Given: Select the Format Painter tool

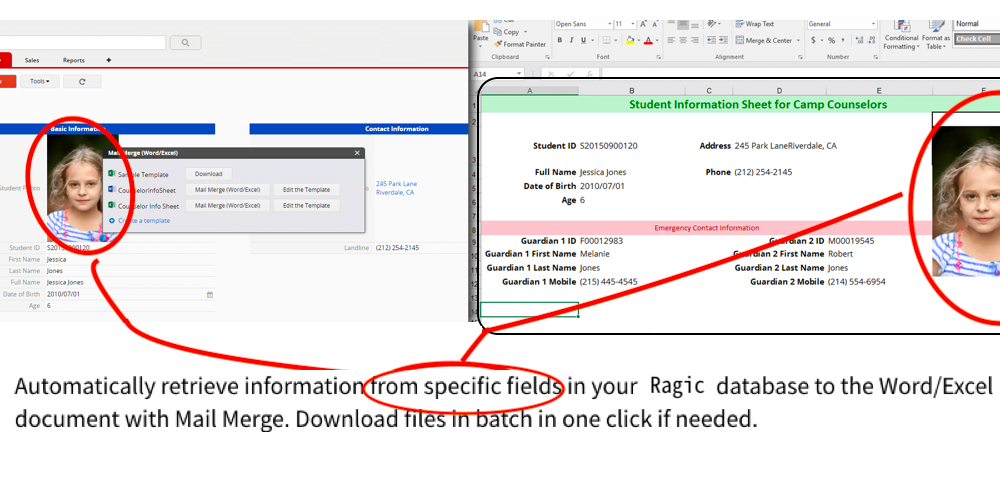Looking at the screenshot, I should pyautogui.click(x=520, y=45).
